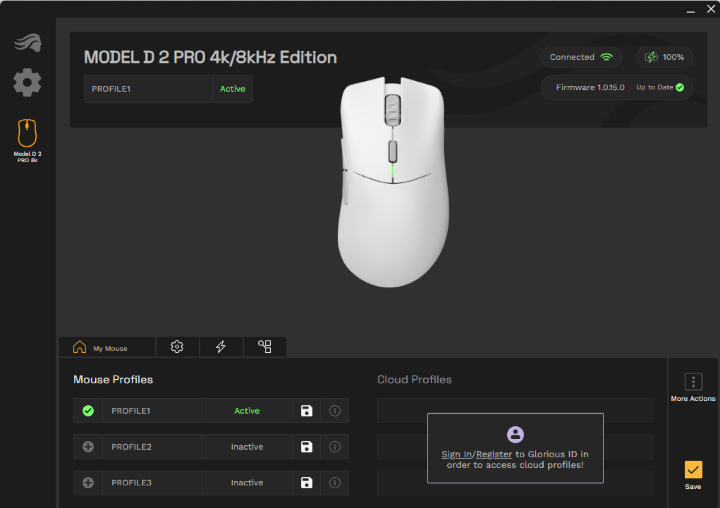Click the Cloud Profiles heading

414,379
